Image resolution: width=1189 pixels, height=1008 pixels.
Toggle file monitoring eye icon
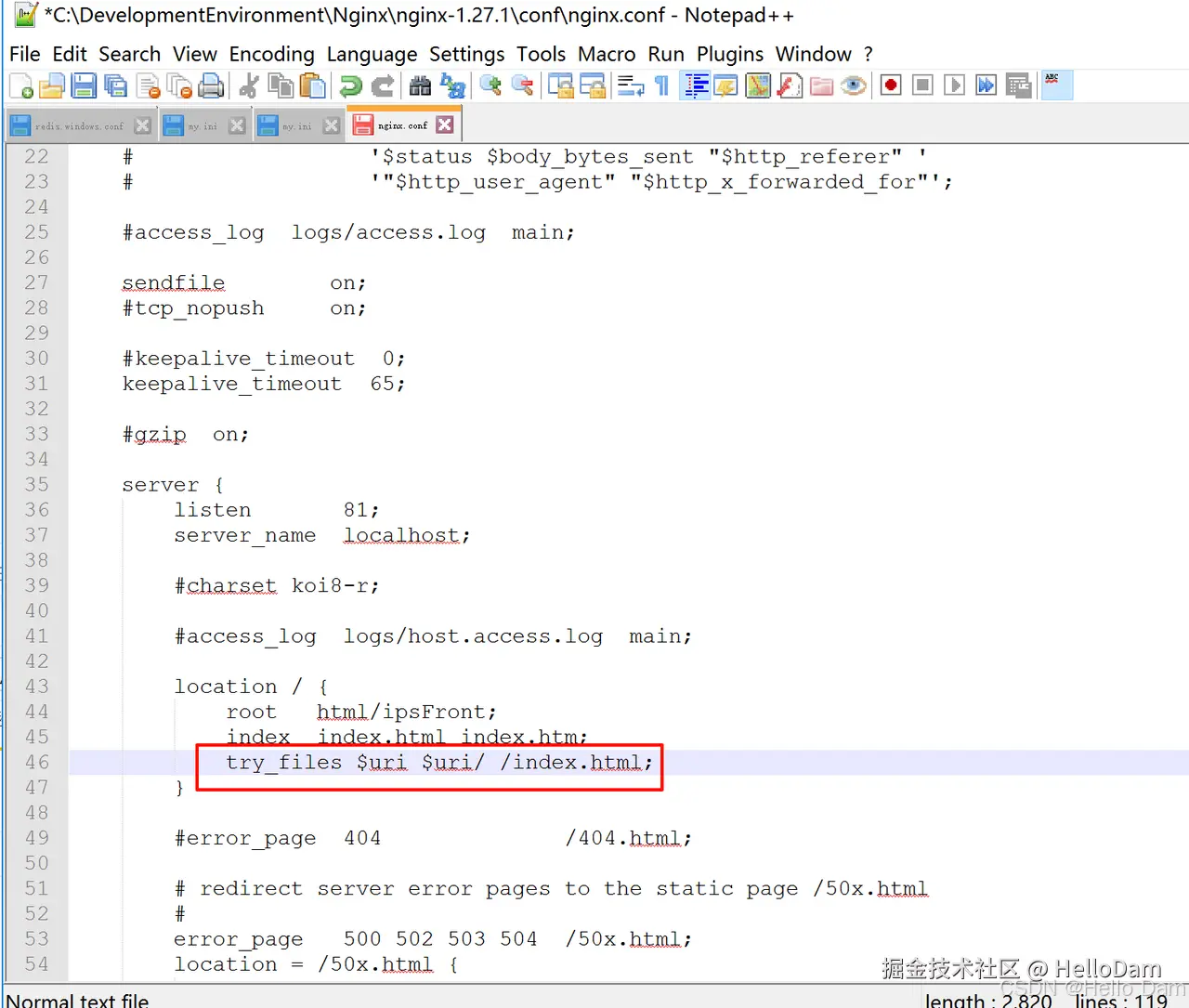[853, 86]
